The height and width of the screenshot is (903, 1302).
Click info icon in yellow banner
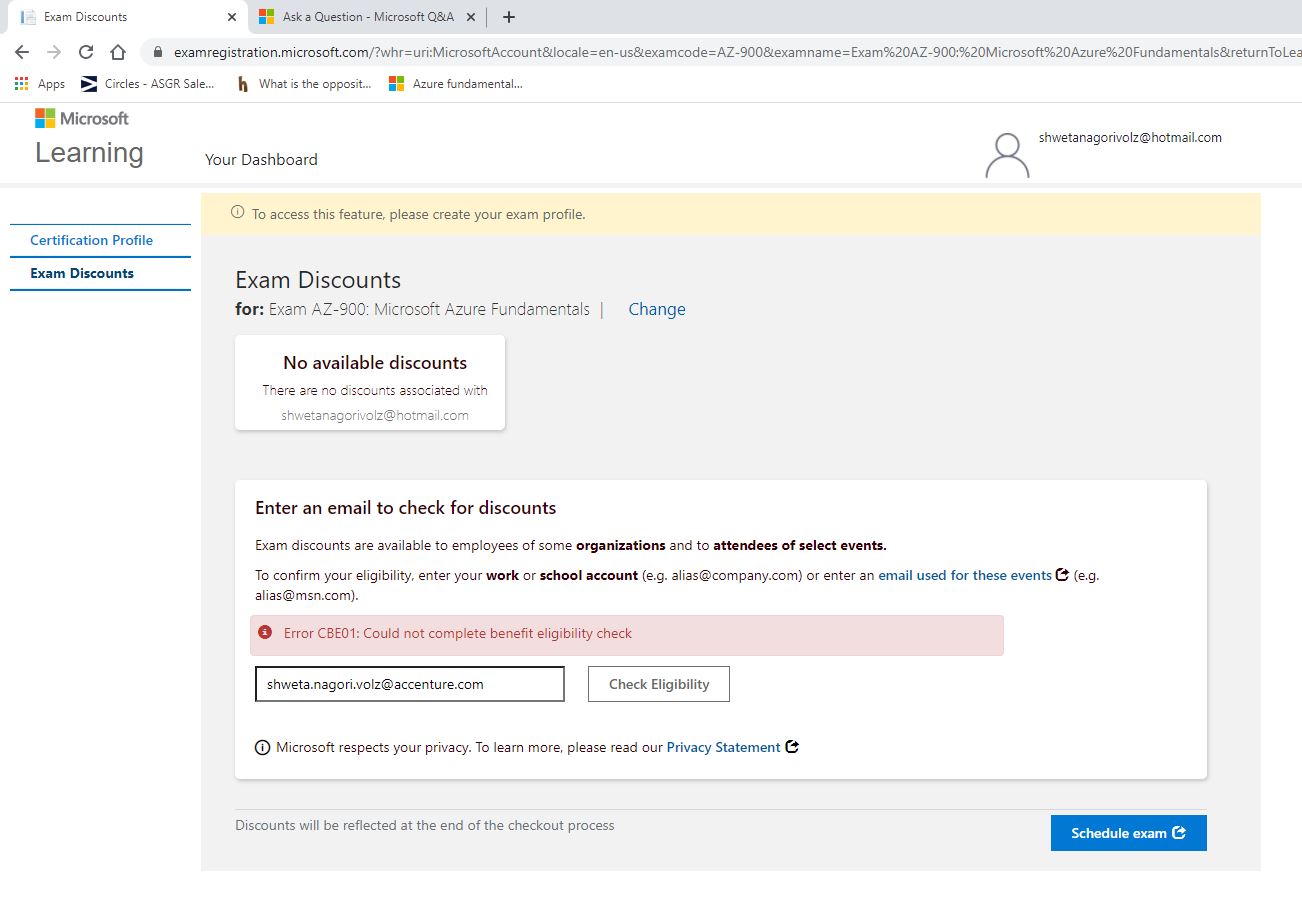point(238,213)
